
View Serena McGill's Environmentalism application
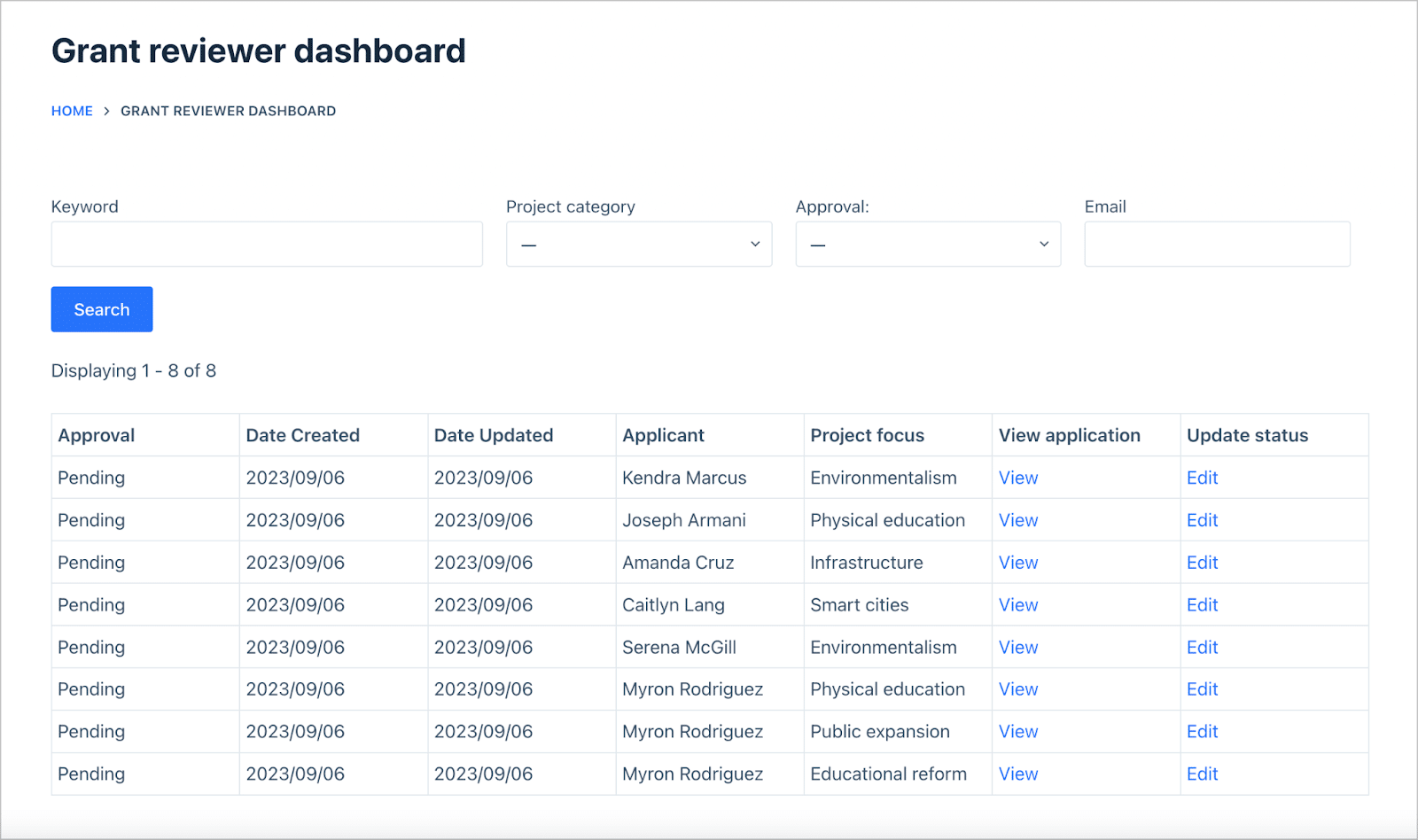[1017, 647]
